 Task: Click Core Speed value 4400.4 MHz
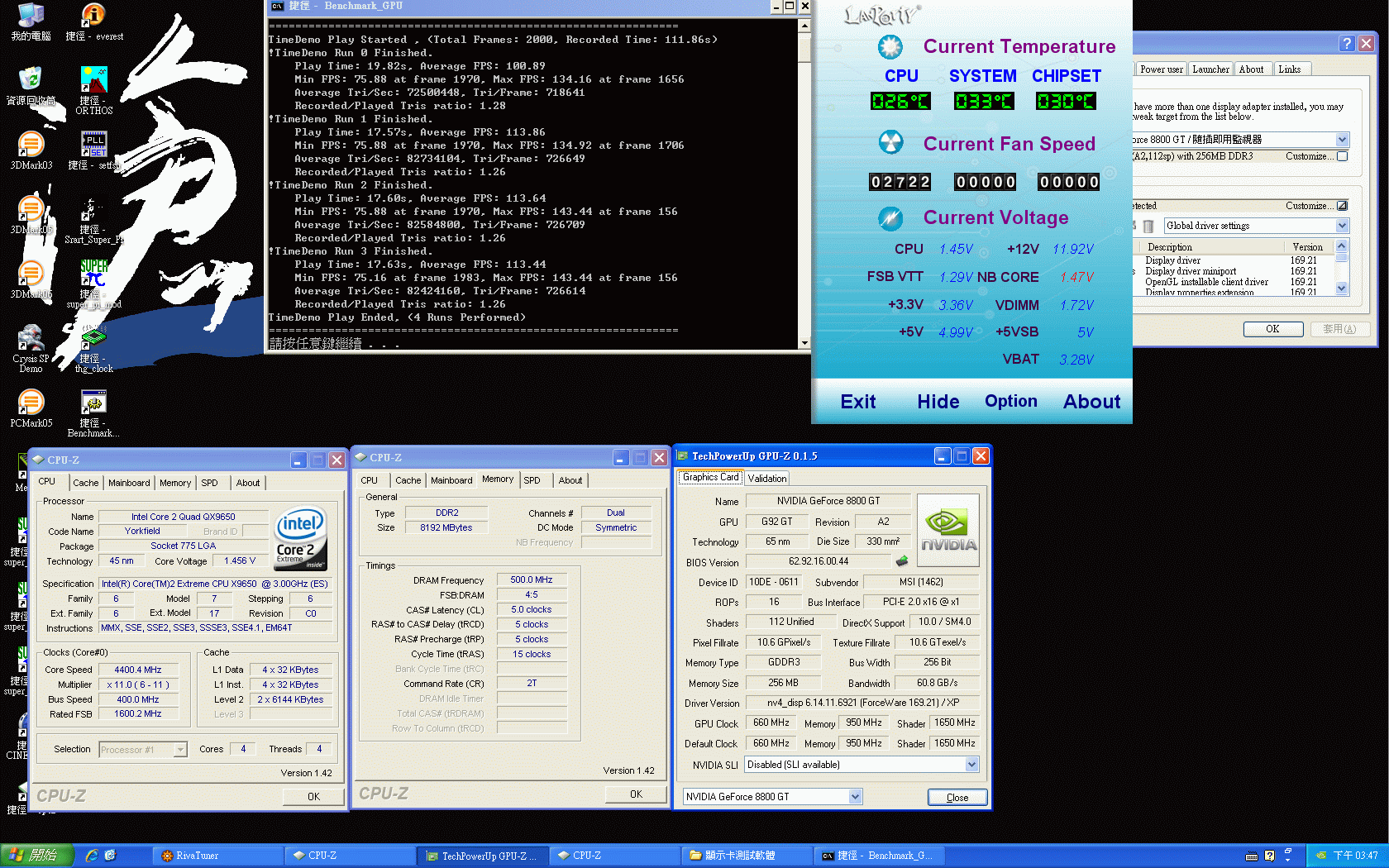click(138, 670)
